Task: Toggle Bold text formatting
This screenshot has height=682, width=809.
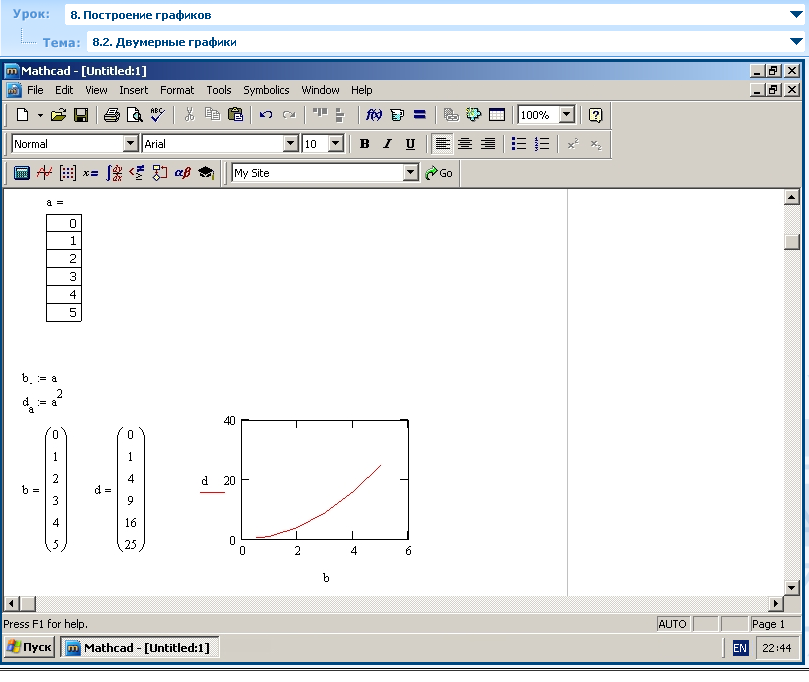Action: coord(364,144)
